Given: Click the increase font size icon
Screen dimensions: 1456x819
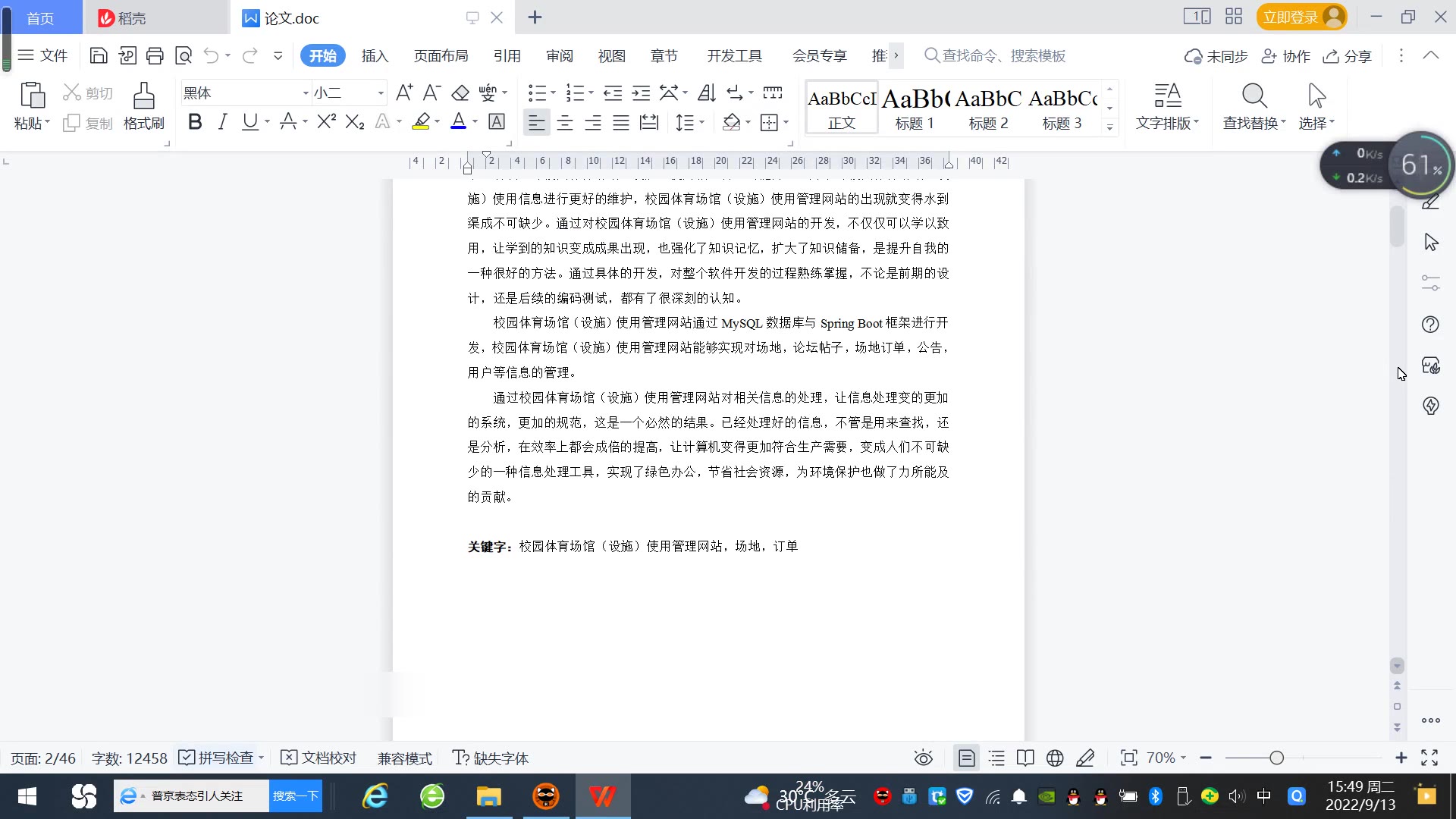Looking at the screenshot, I should 404,93.
